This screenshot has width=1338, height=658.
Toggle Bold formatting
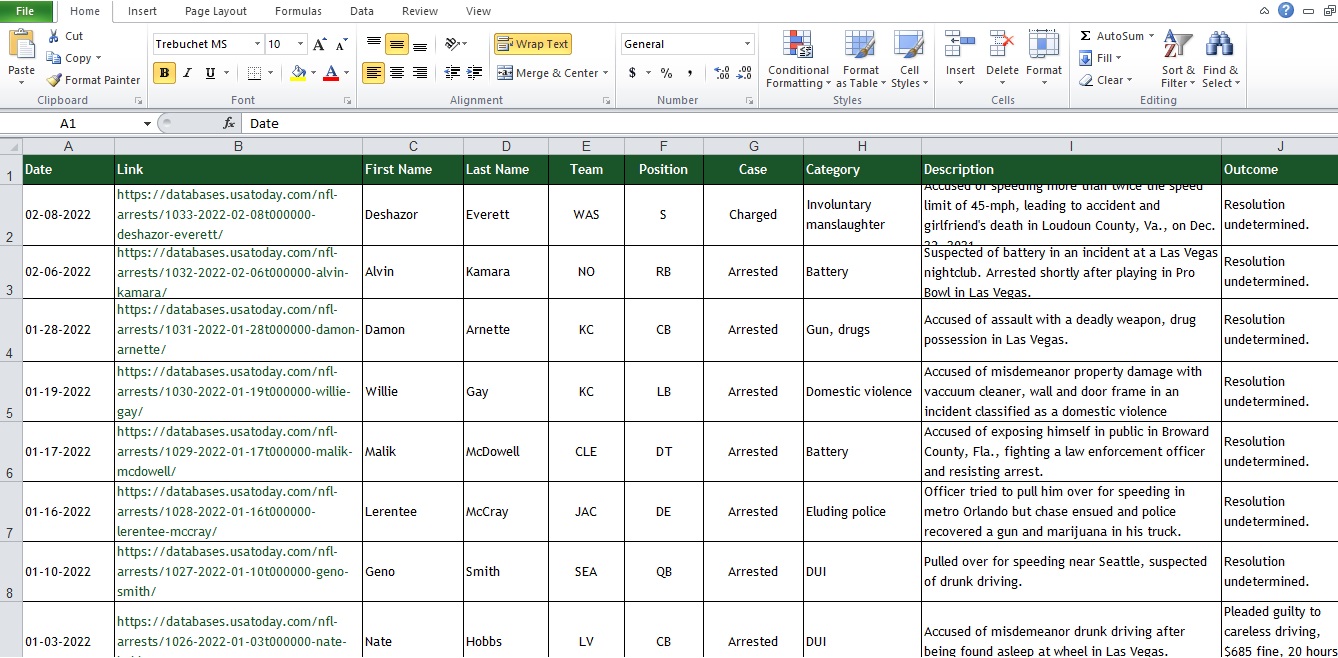pos(164,73)
